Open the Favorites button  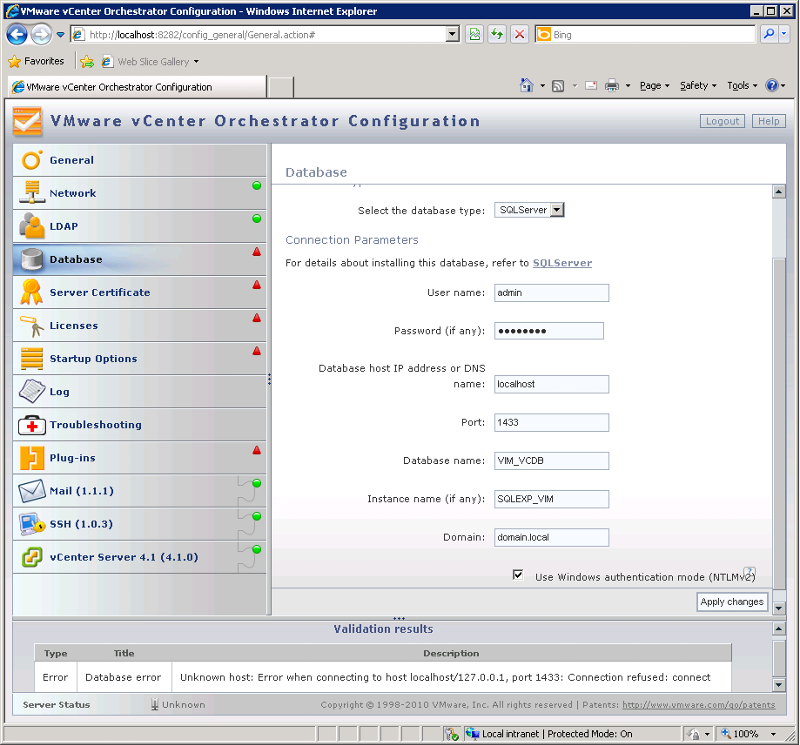click(x=37, y=61)
